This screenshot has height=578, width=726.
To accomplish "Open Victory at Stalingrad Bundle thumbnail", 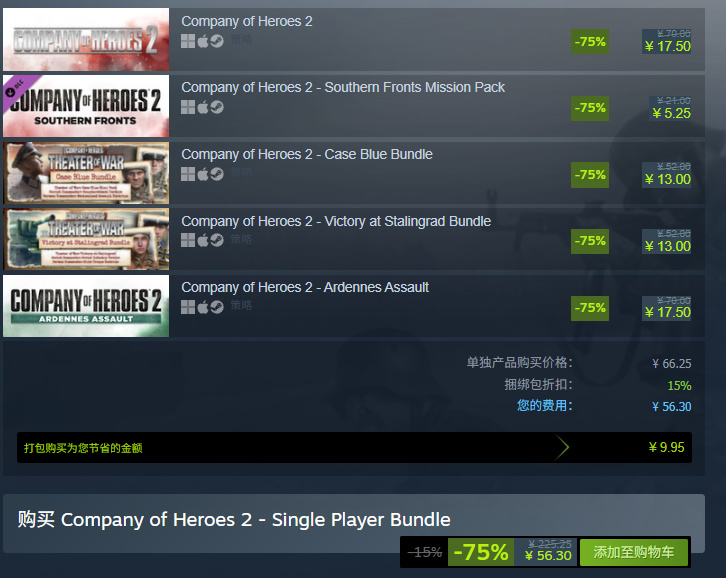I will pyautogui.click(x=86, y=239).
